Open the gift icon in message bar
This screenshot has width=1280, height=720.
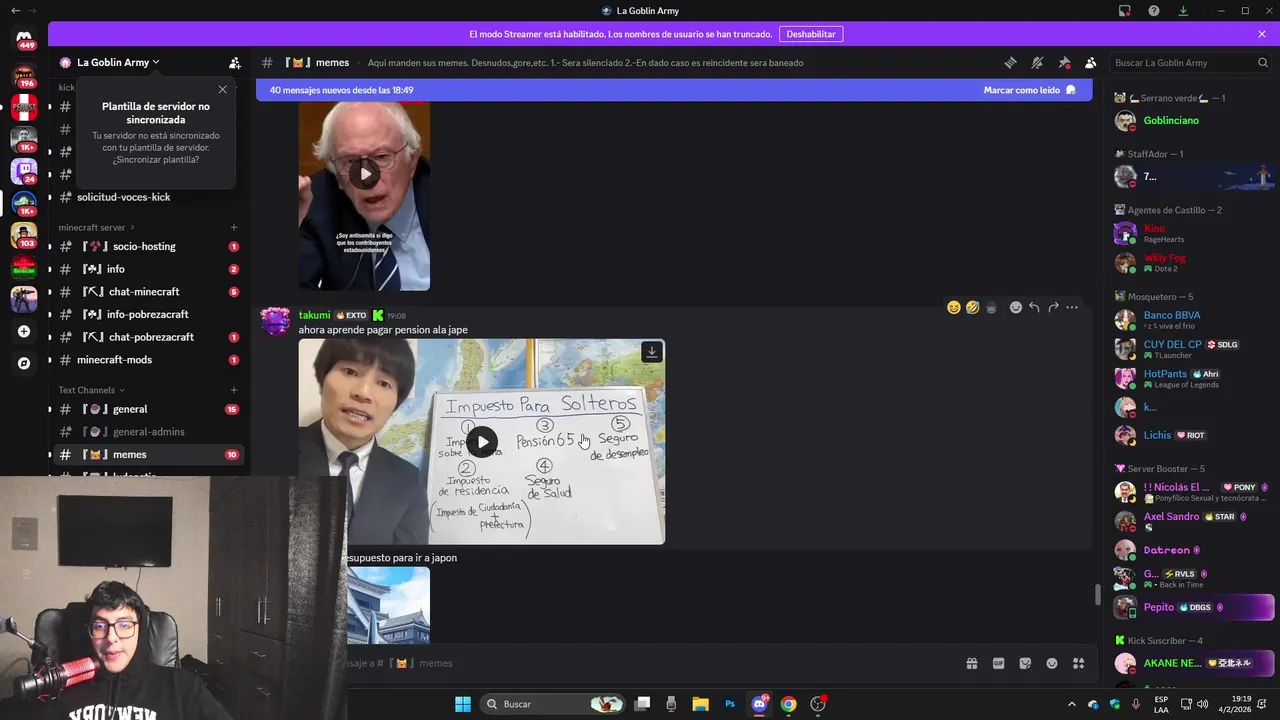pyautogui.click(x=971, y=663)
